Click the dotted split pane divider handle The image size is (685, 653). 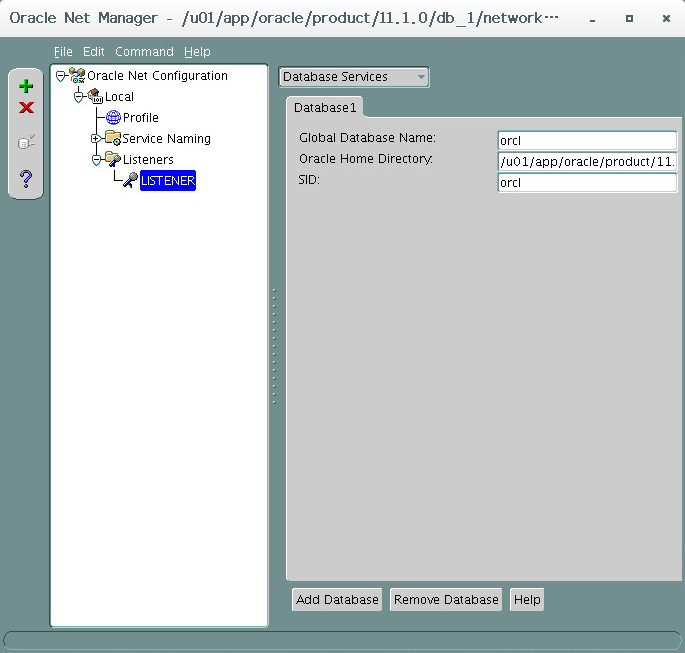[274, 346]
